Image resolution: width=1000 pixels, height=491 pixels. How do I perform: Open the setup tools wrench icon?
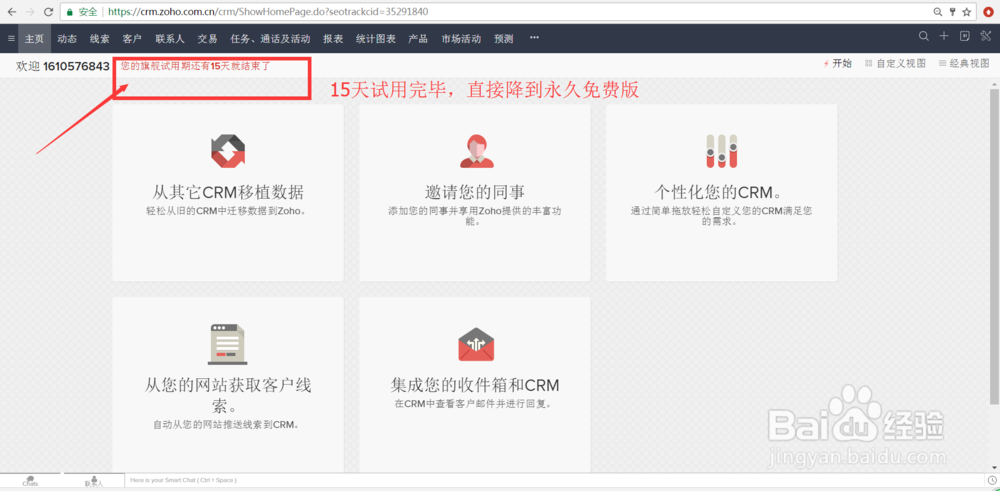pos(986,36)
